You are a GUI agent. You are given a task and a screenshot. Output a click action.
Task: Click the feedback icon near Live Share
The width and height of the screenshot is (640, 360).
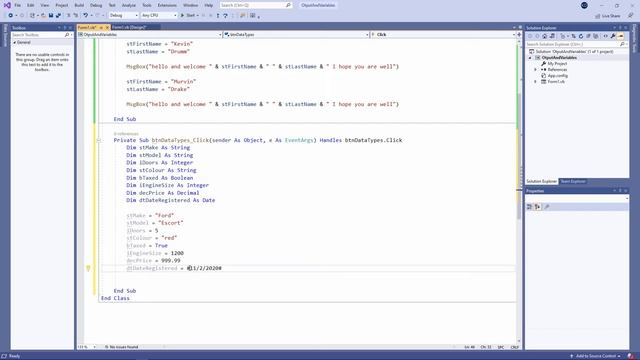(x=631, y=16)
